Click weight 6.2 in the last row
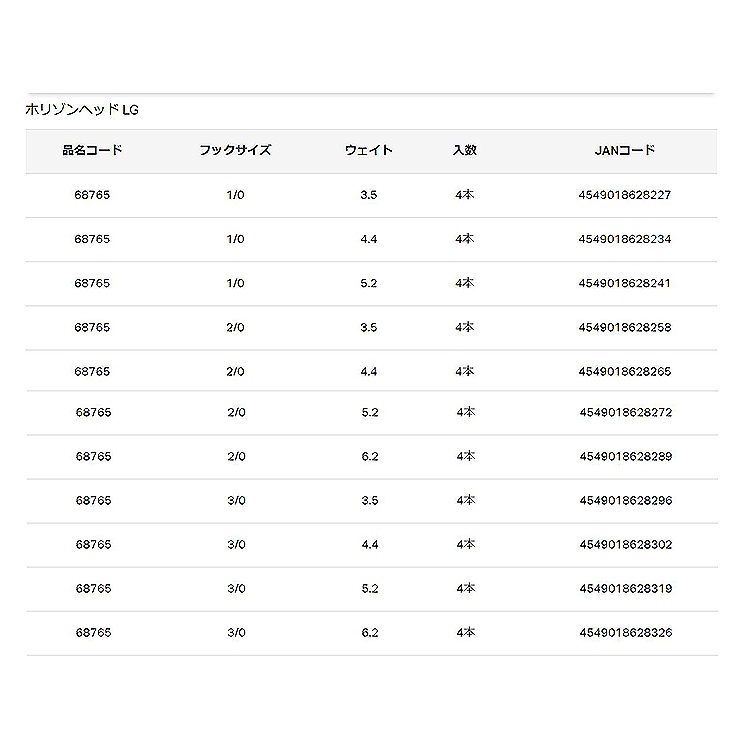The width and height of the screenshot is (750, 750). (369, 633)
